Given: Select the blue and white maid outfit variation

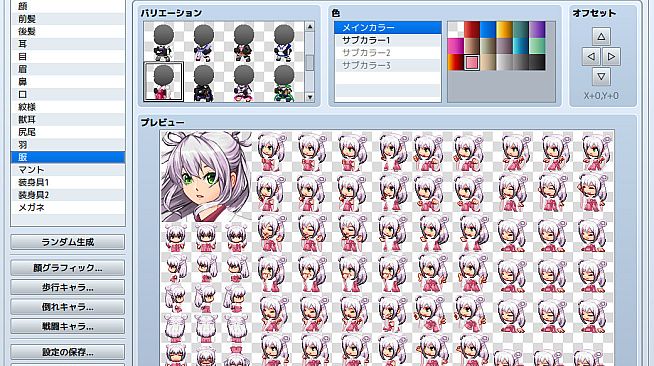Looking at the screenshot, I should [284, 42].
